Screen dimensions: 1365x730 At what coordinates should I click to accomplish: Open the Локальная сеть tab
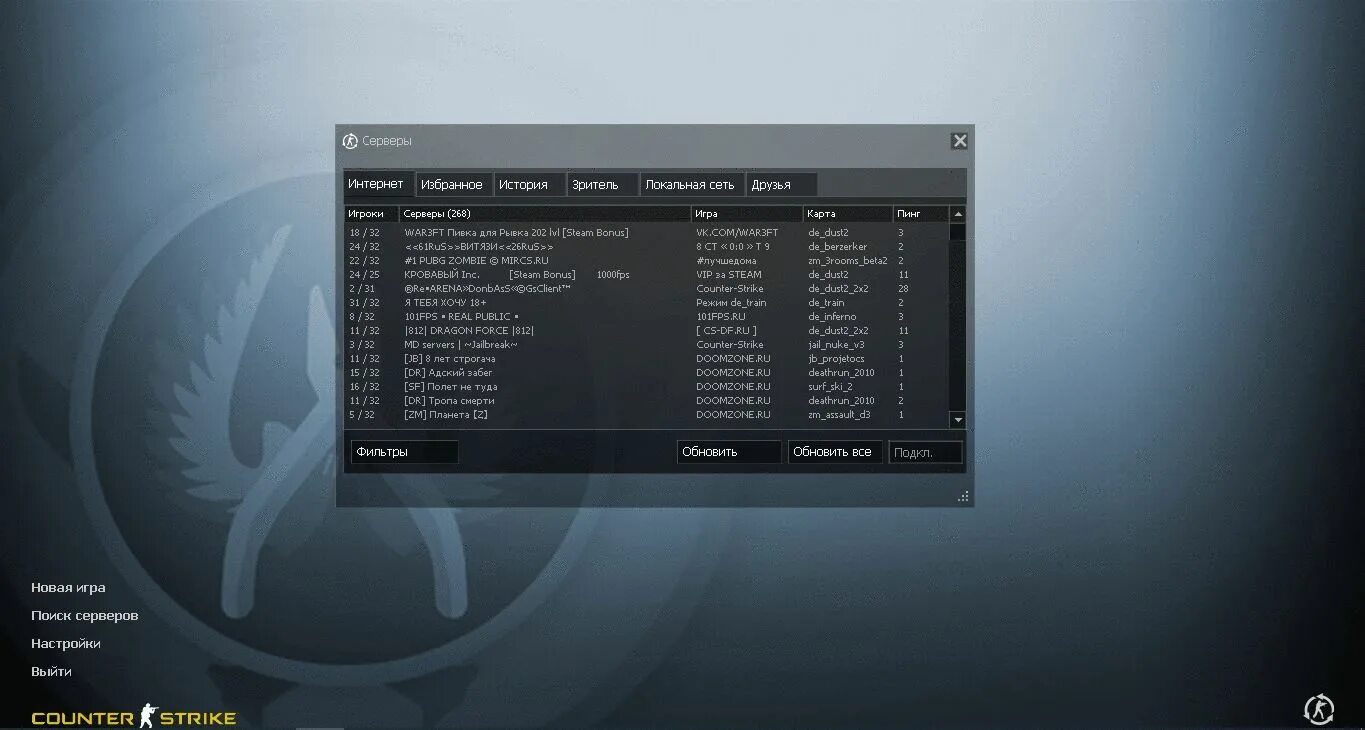(690, 185)
